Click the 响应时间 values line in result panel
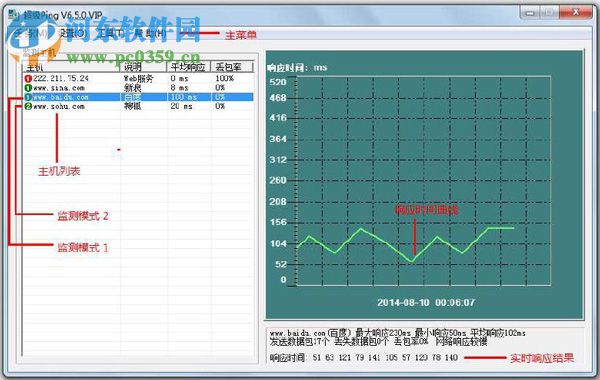The image size is (600, 380). [x=364, y=358]
